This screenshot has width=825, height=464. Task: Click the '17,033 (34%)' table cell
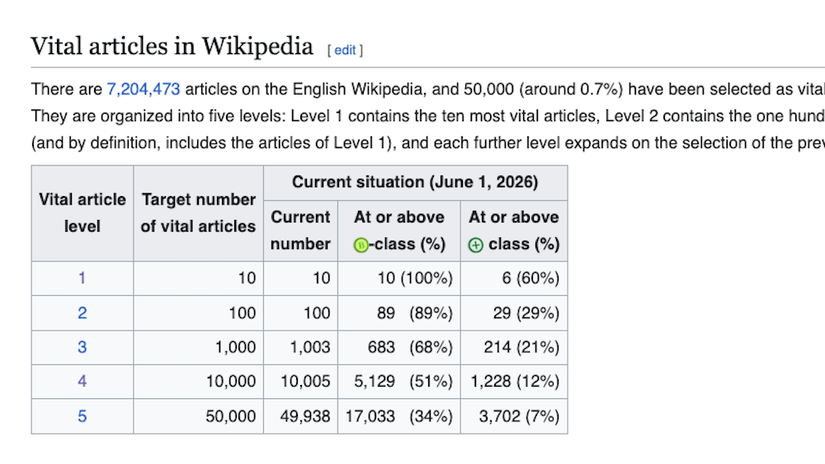pos(399,416)
